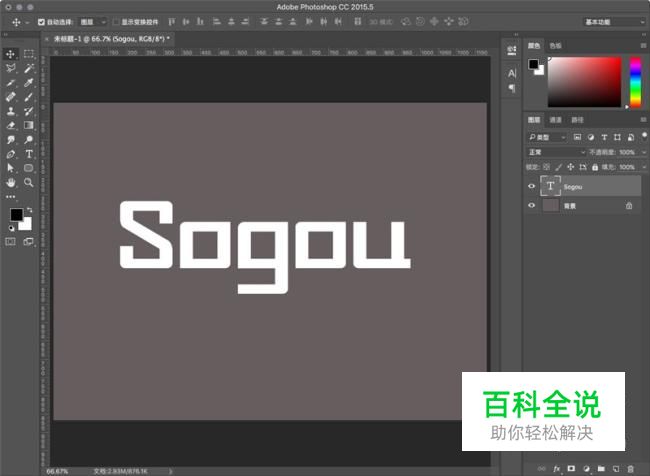Select the Magic Wand tool
Image resolution: width=650 pixels, height=476 pixels.
tap(29, 68)
